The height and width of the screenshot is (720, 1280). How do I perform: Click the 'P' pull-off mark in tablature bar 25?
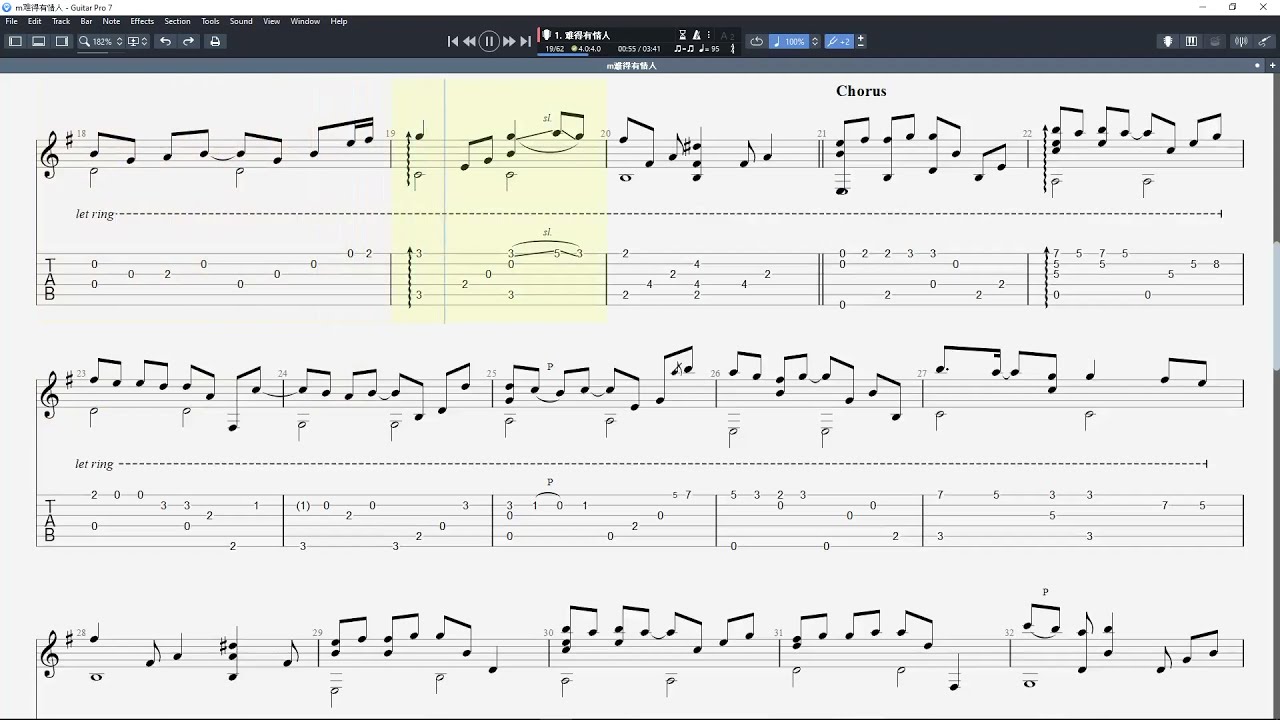tap(549, 483)
